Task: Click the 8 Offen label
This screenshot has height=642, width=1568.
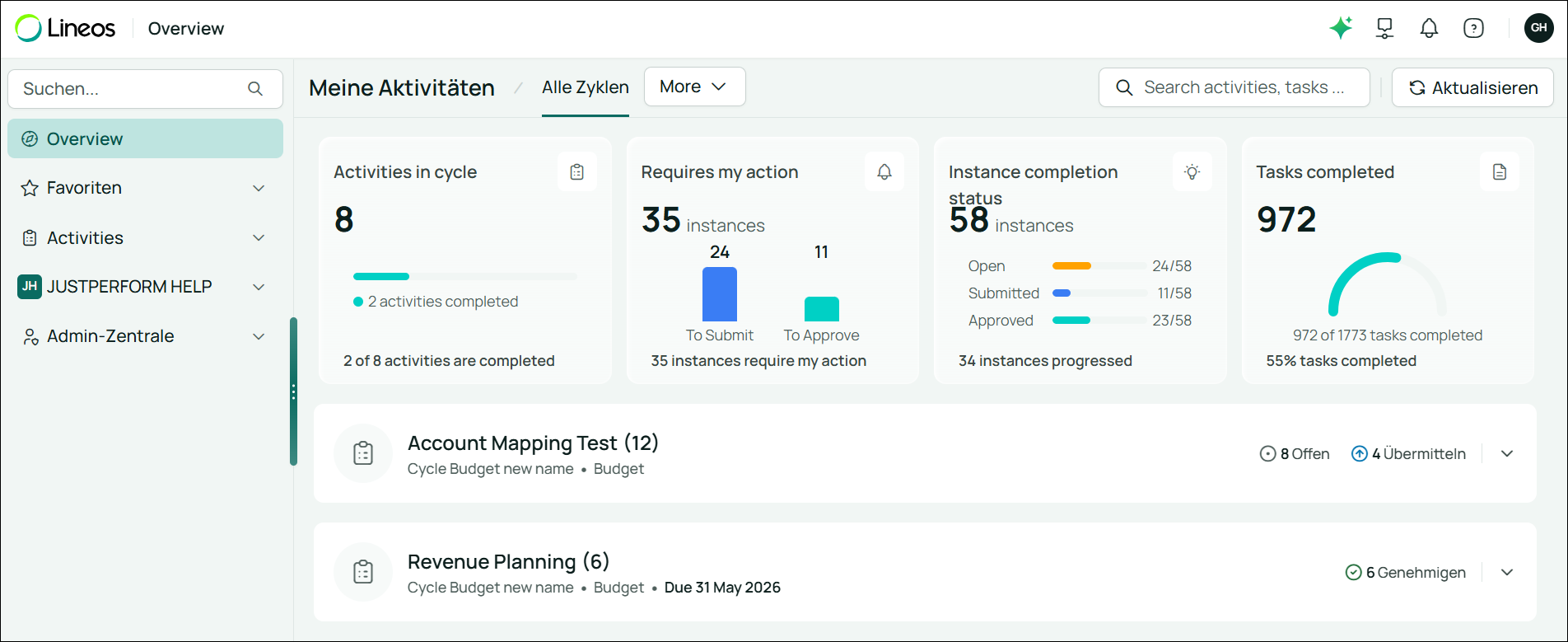Action: click(x=1304, y=454)
